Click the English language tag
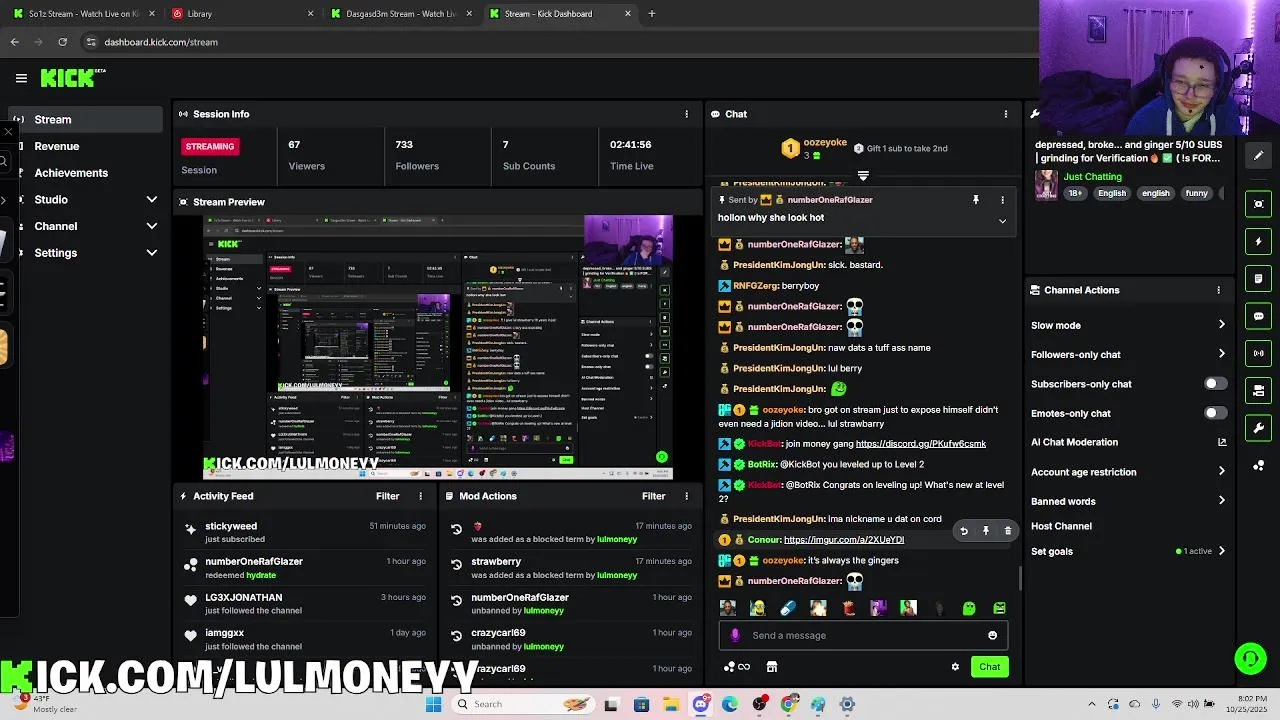Screen dimensions: 1280x720 [1111, 193]
